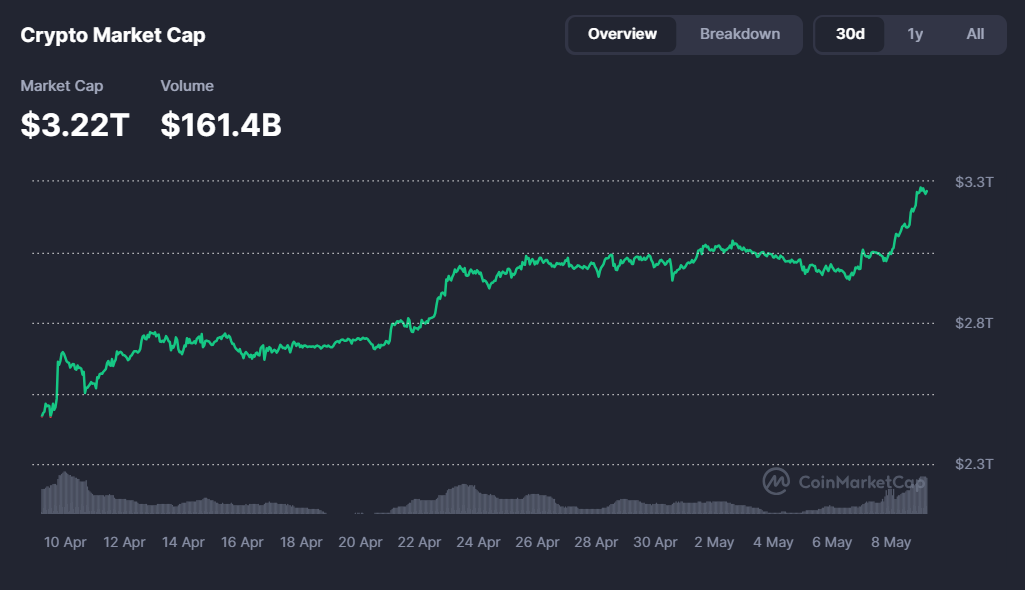Select the 10 Apr date label
This screenshot has width=1025, height=590.
64,541
